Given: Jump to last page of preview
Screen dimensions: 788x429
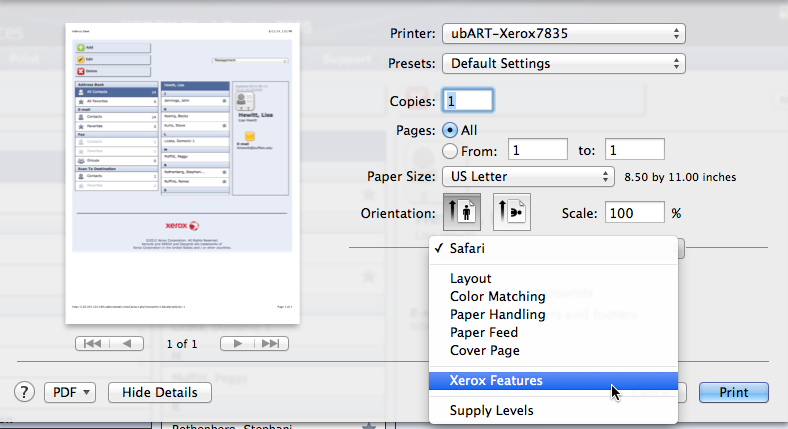Looking at the screenshot, I should (x=270, y=343).
